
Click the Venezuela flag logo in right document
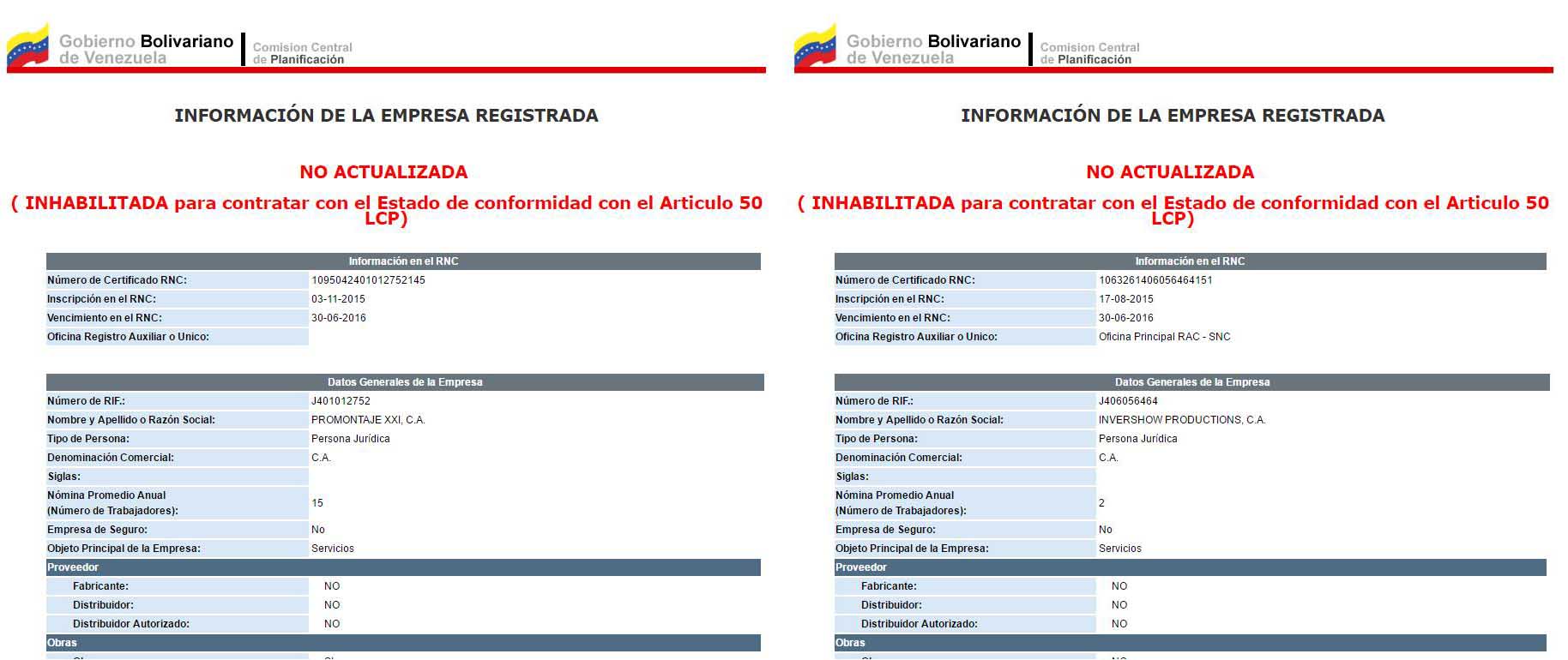click(x=815, y=46)
